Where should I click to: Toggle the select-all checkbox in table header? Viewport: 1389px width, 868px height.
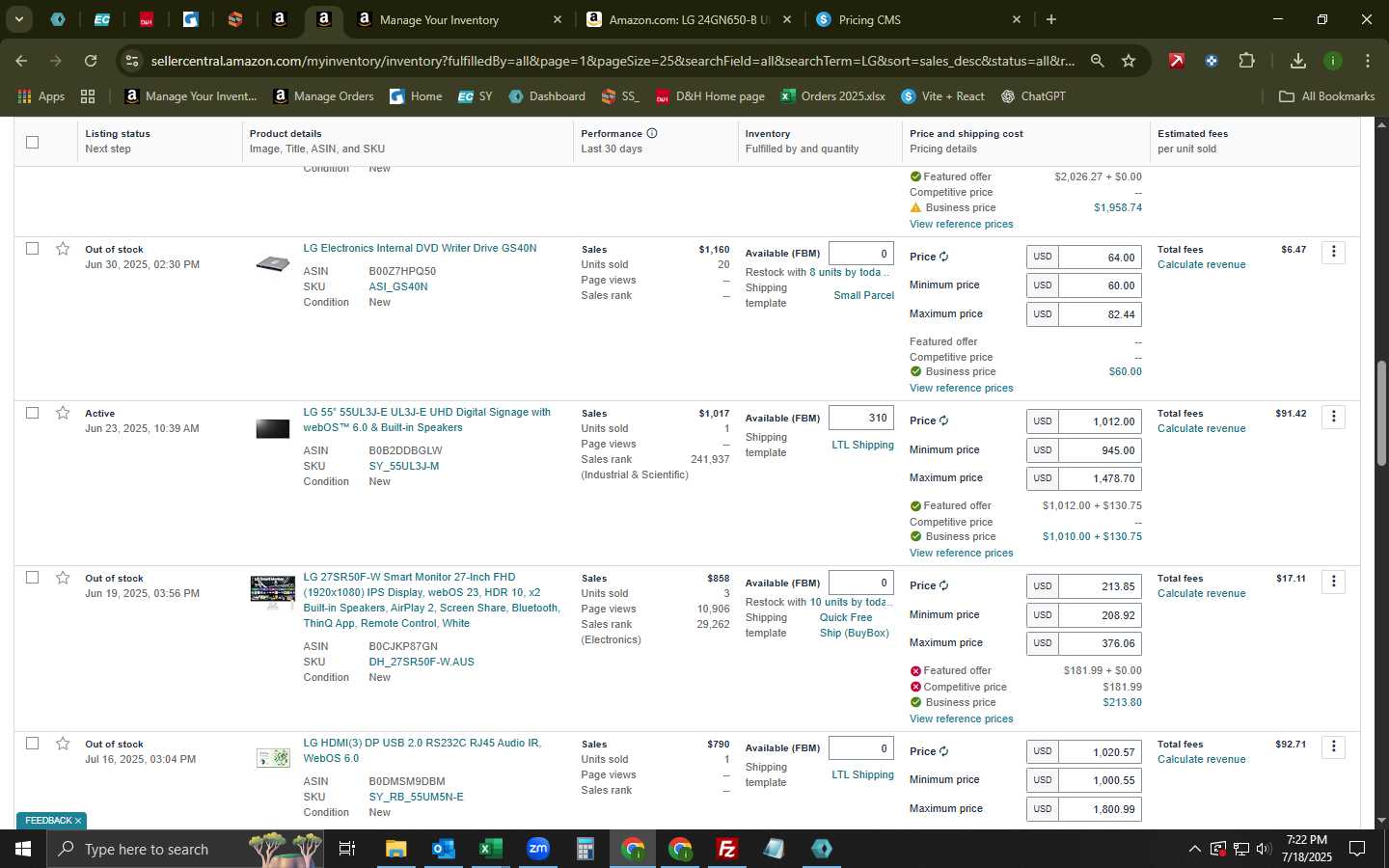click(33, 142)
